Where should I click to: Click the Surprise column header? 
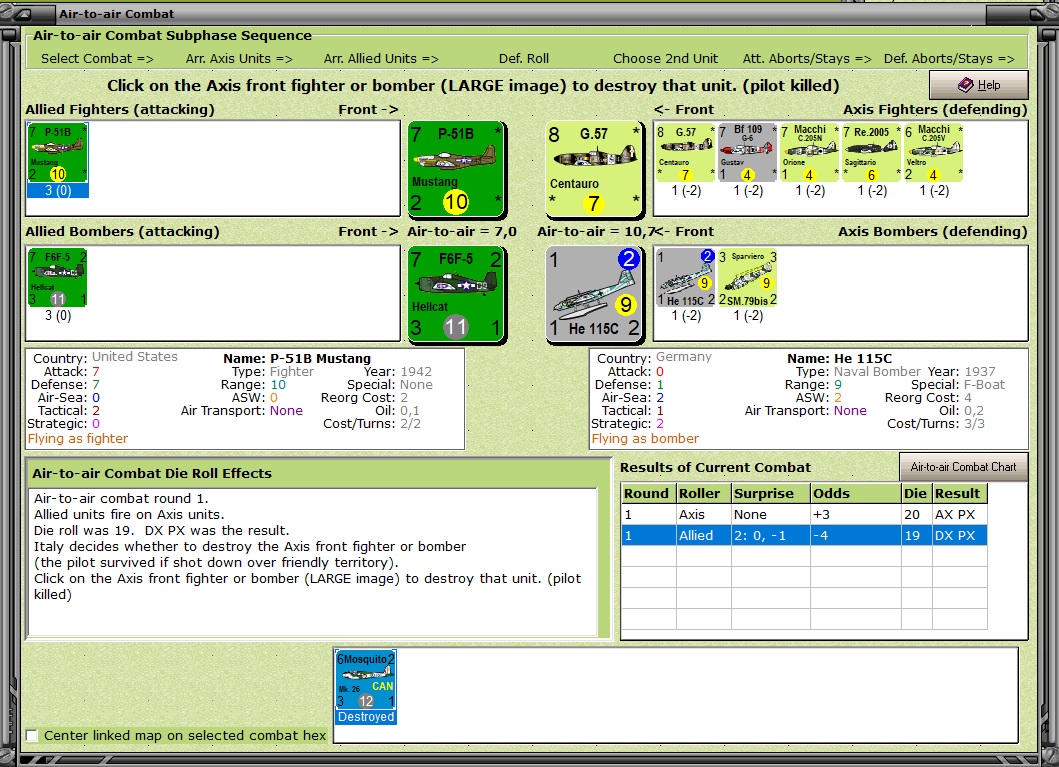tap(771, 494)
